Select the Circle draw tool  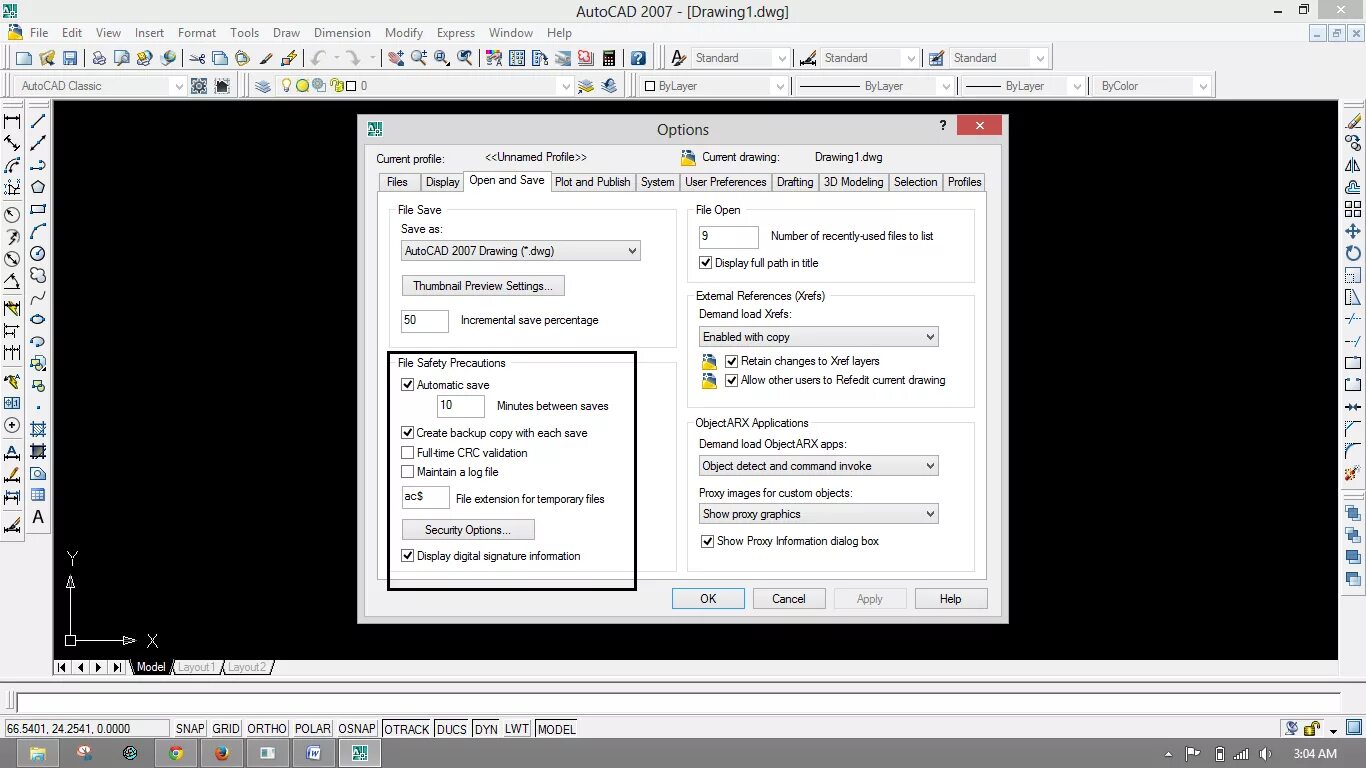tap(38, 253)
